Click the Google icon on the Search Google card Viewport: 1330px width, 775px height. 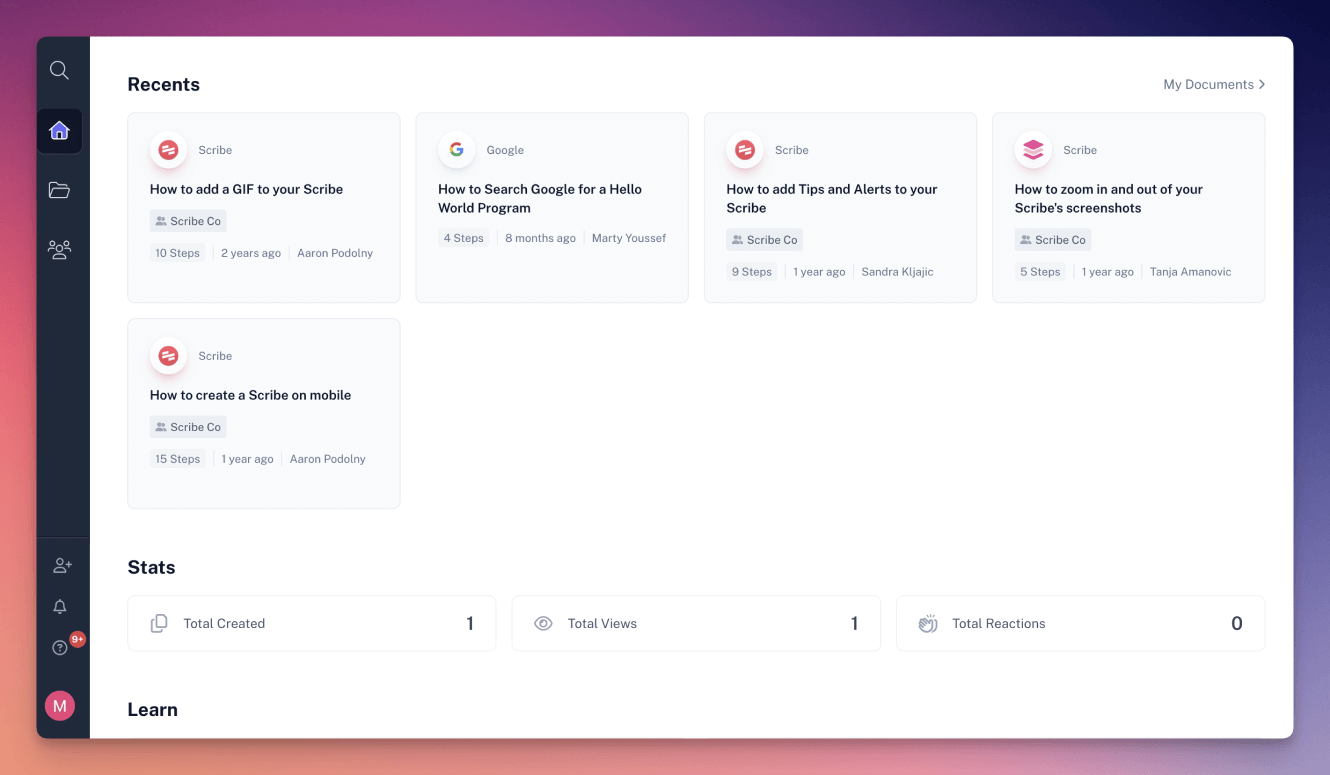click(x=456, y=149)
